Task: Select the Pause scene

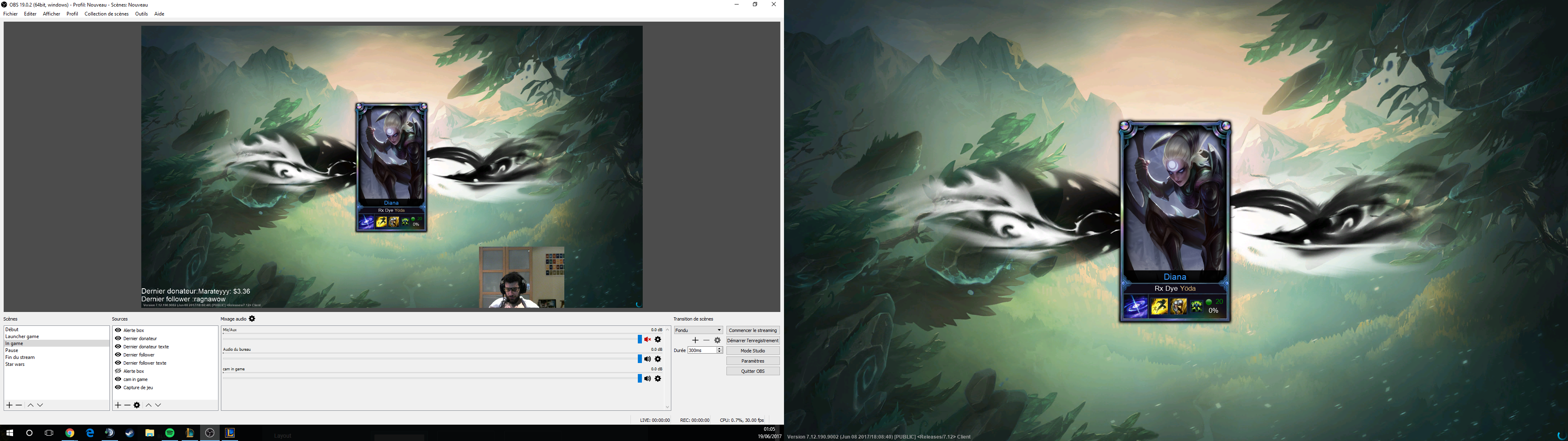Action: 57,350
